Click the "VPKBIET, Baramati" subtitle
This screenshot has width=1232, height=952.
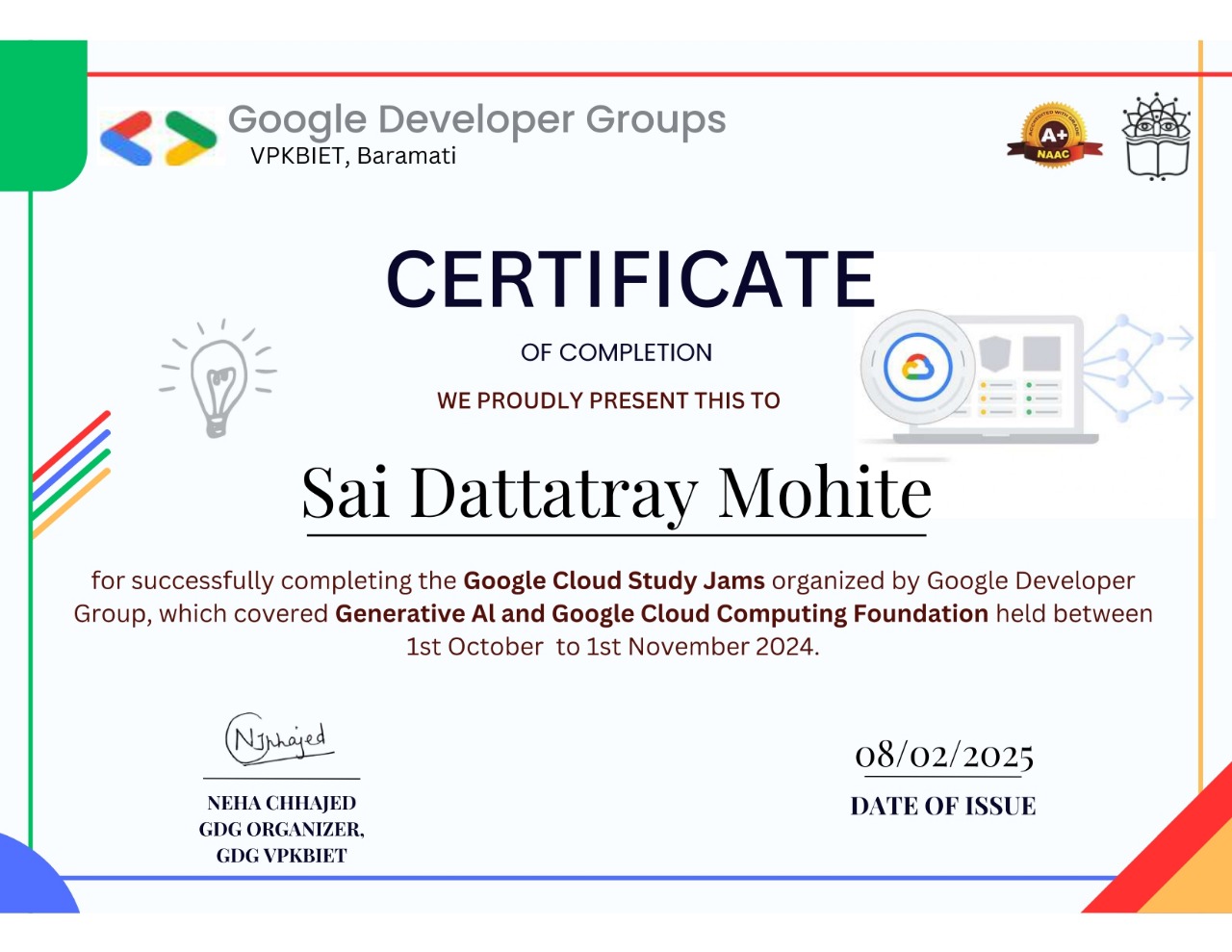[x=353, y=156]
